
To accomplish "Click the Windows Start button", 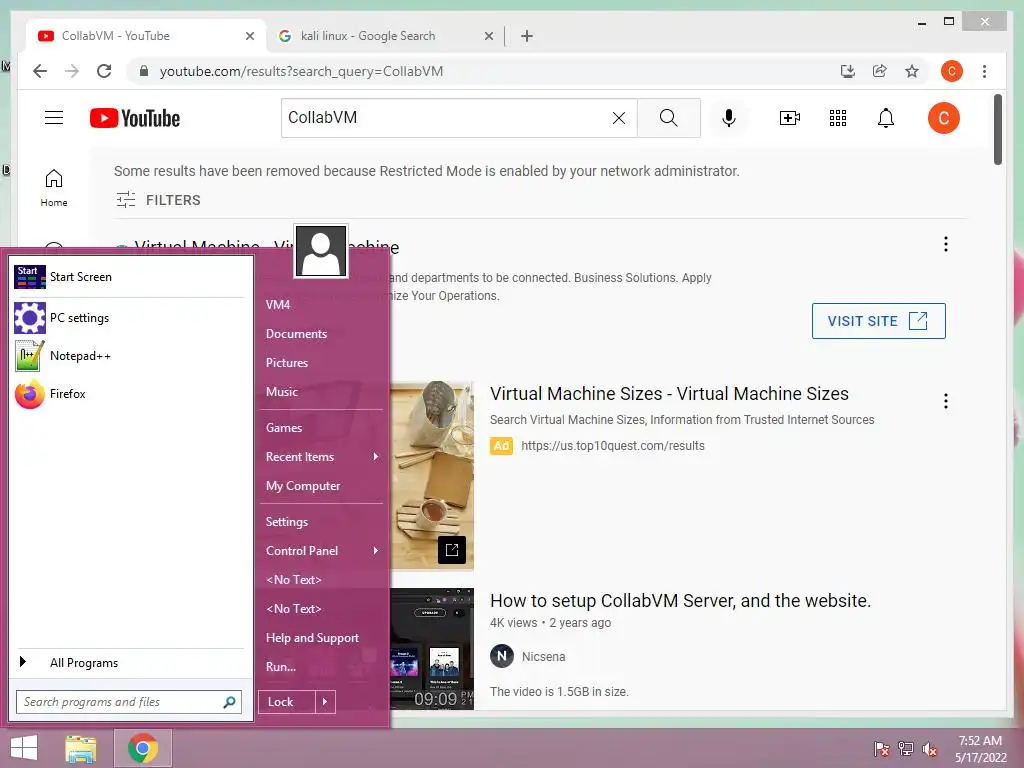I will (x=24, y=748).
